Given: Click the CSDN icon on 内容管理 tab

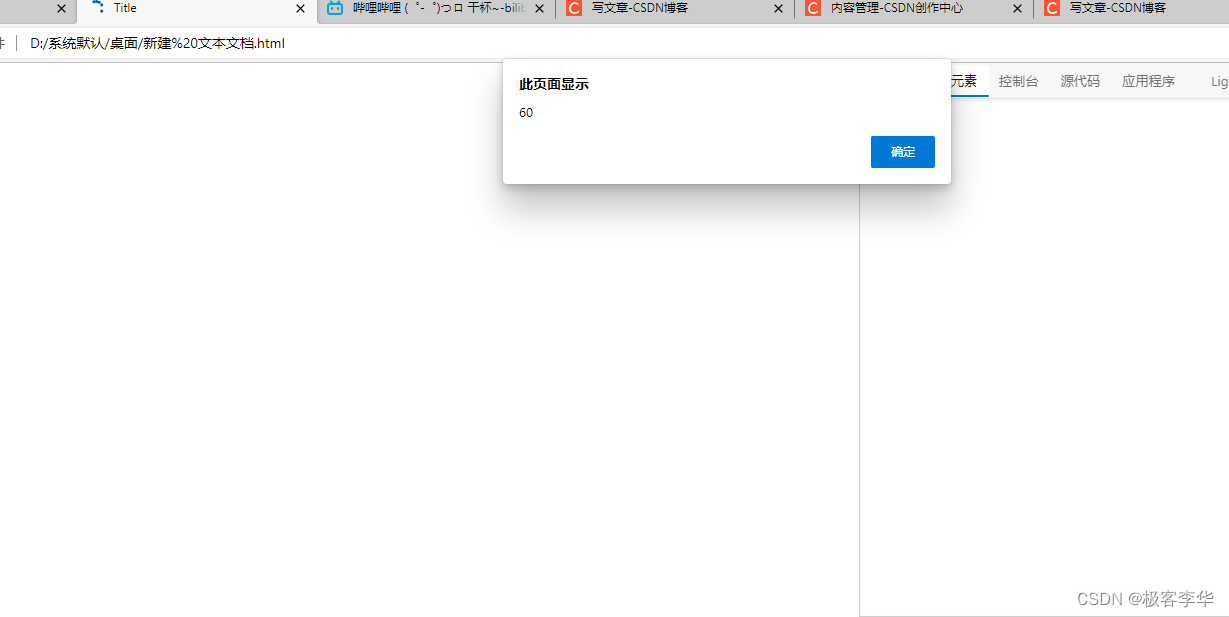Looking at the screenshot, I should [x=813, y=8].
